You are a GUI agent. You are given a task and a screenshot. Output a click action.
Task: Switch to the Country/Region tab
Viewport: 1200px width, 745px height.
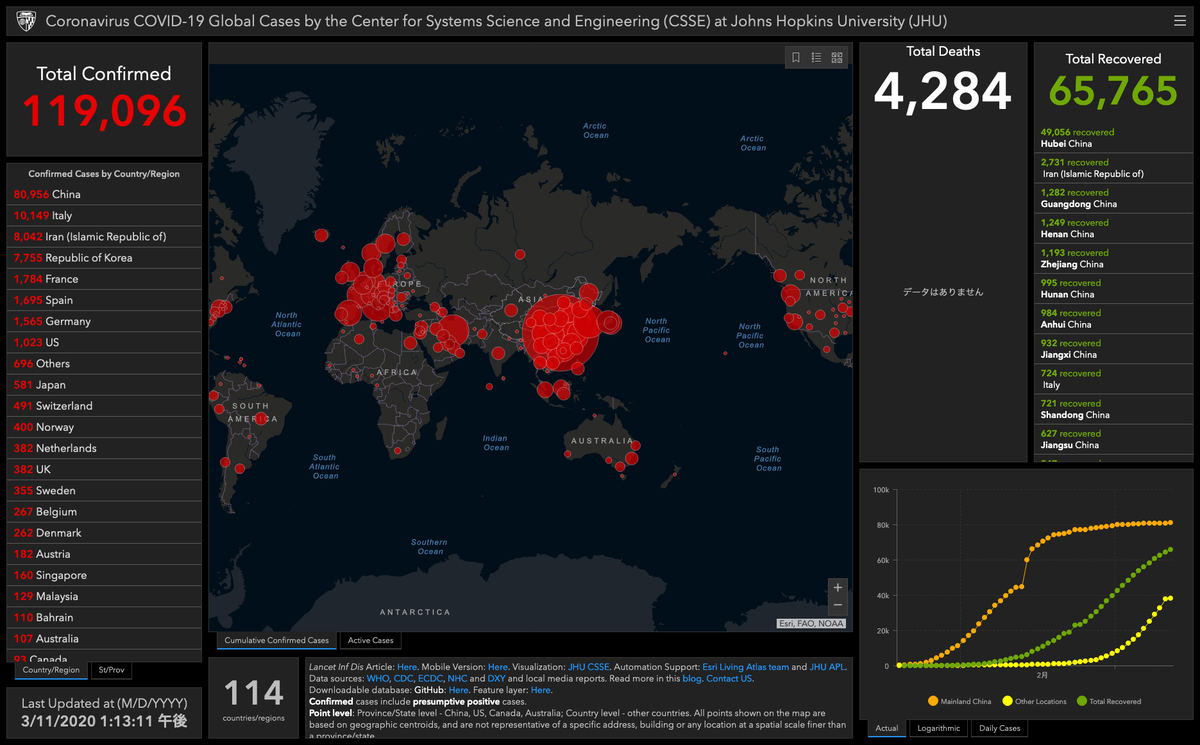50,670
